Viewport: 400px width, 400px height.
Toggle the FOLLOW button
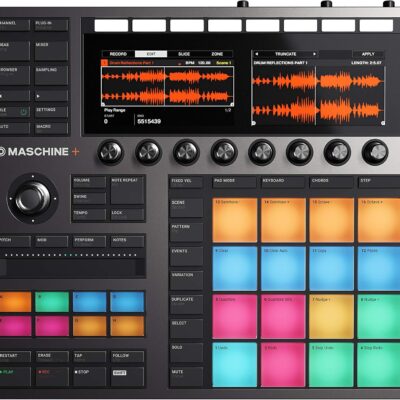click(x=127, y=357)
